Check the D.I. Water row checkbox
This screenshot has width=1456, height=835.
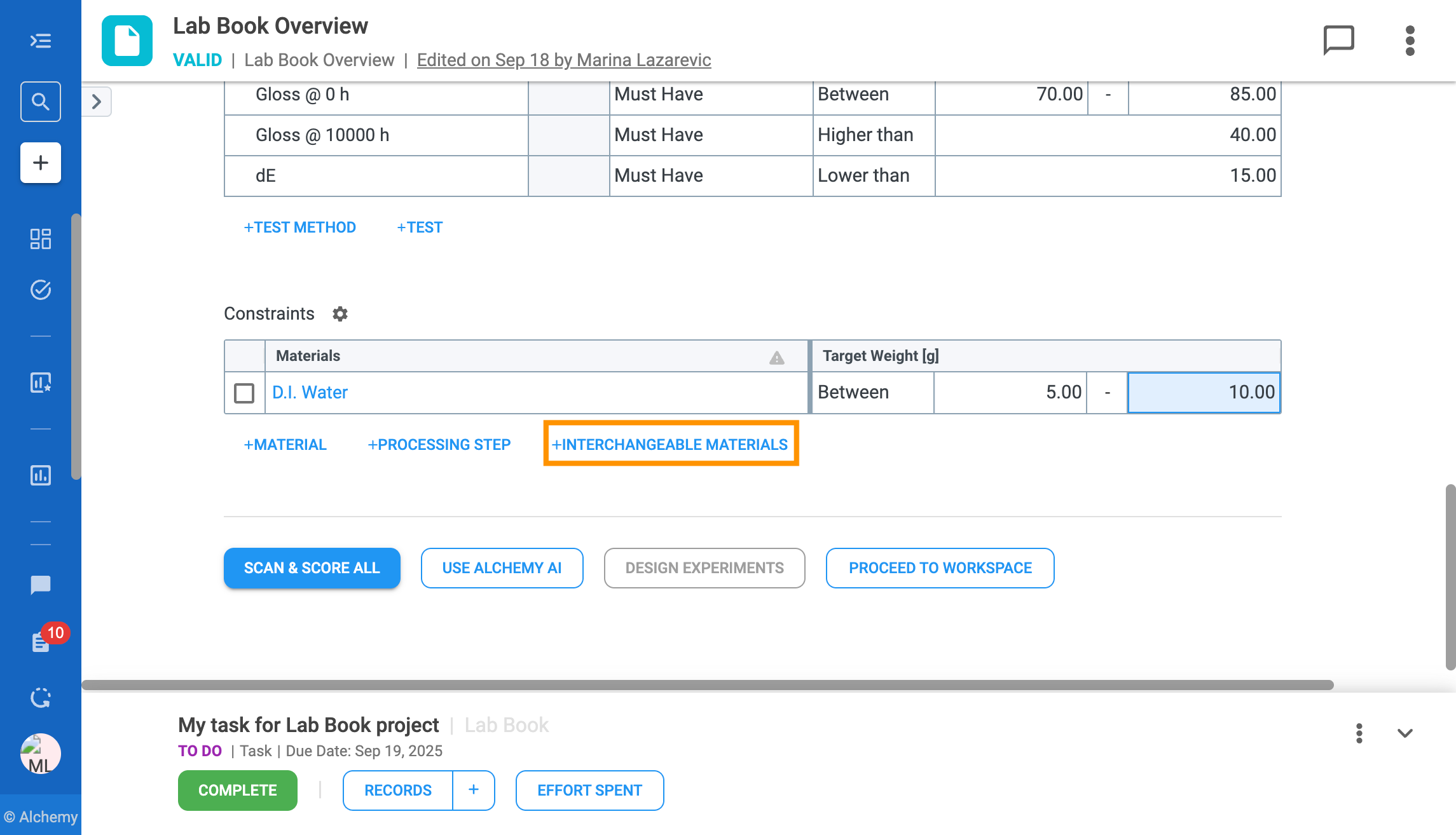244,393
